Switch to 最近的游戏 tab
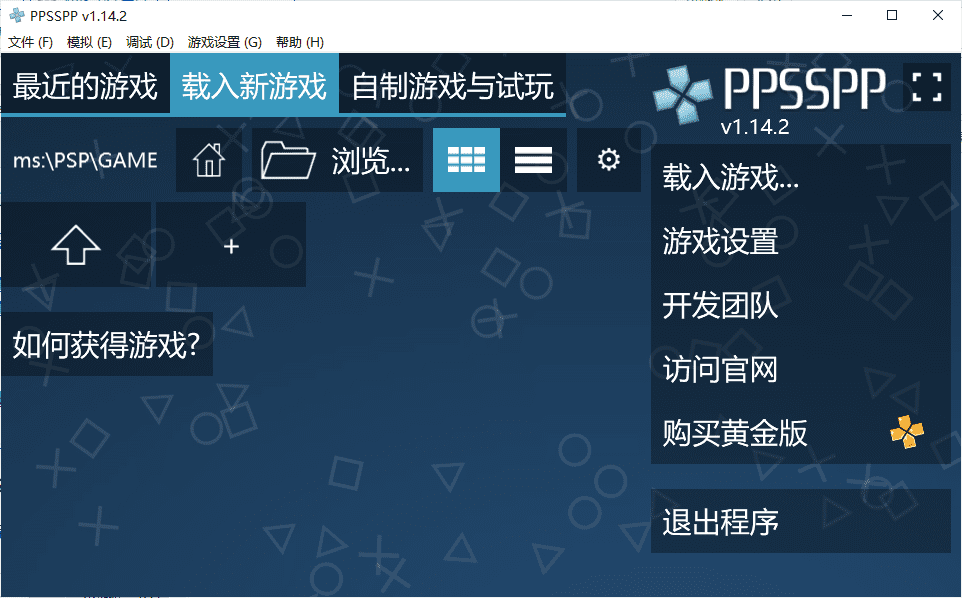 pos(85,86)
